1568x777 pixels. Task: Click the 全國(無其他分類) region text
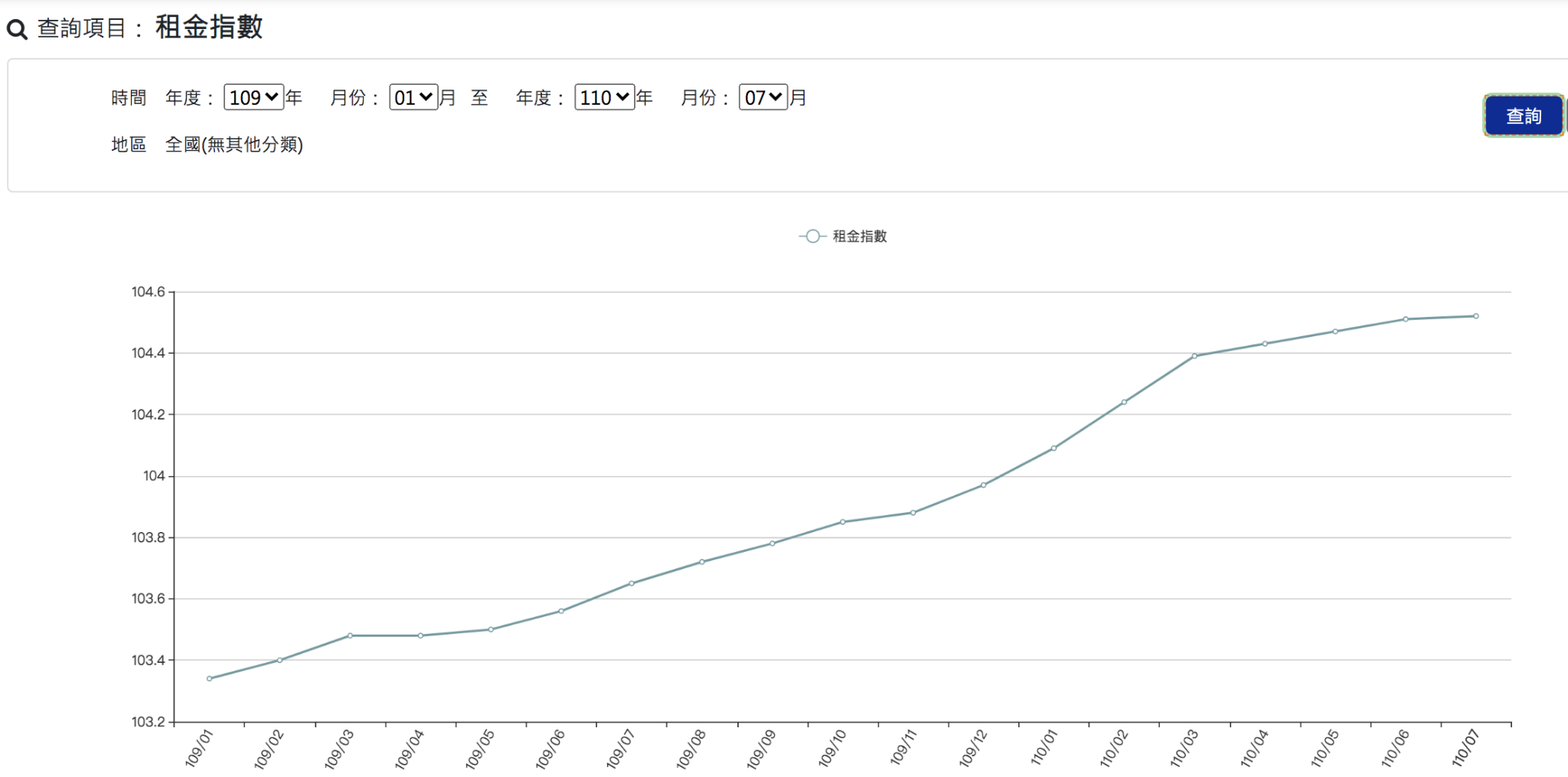234,145
